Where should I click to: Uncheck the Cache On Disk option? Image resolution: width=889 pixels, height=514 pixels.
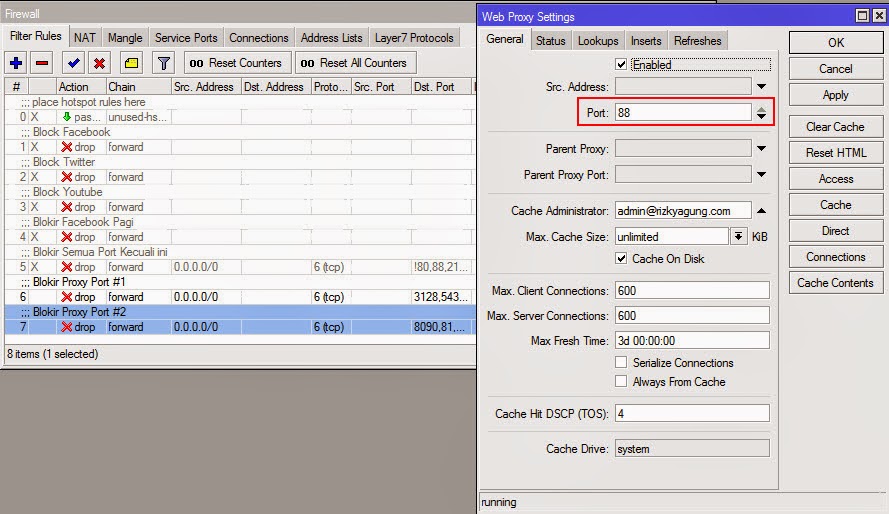pos(621,258)
